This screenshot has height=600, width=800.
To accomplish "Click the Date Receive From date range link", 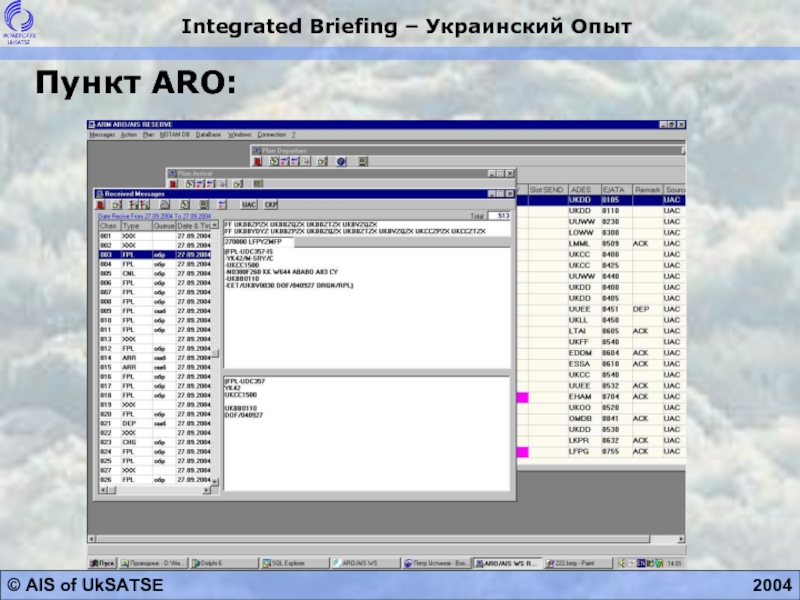I will [x=153, y=216].
